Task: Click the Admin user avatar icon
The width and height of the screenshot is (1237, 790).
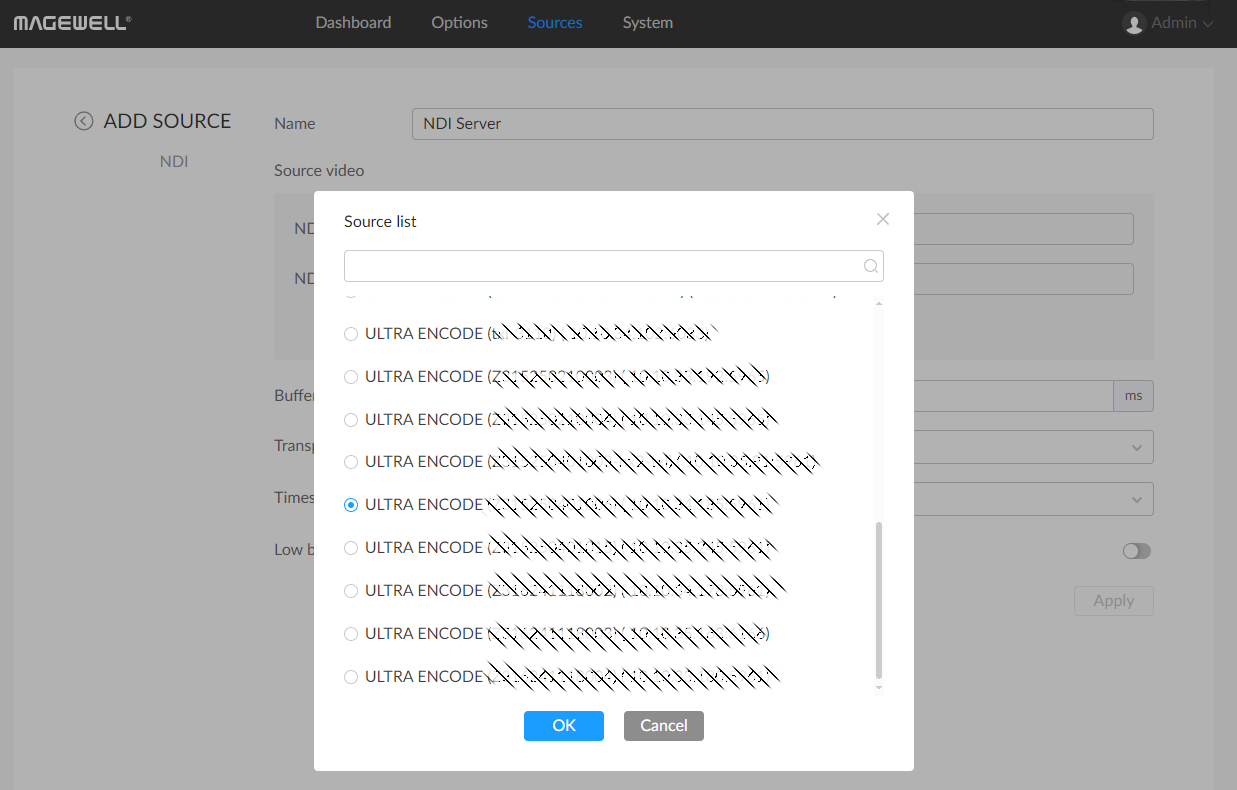Action: (1134, 23)
